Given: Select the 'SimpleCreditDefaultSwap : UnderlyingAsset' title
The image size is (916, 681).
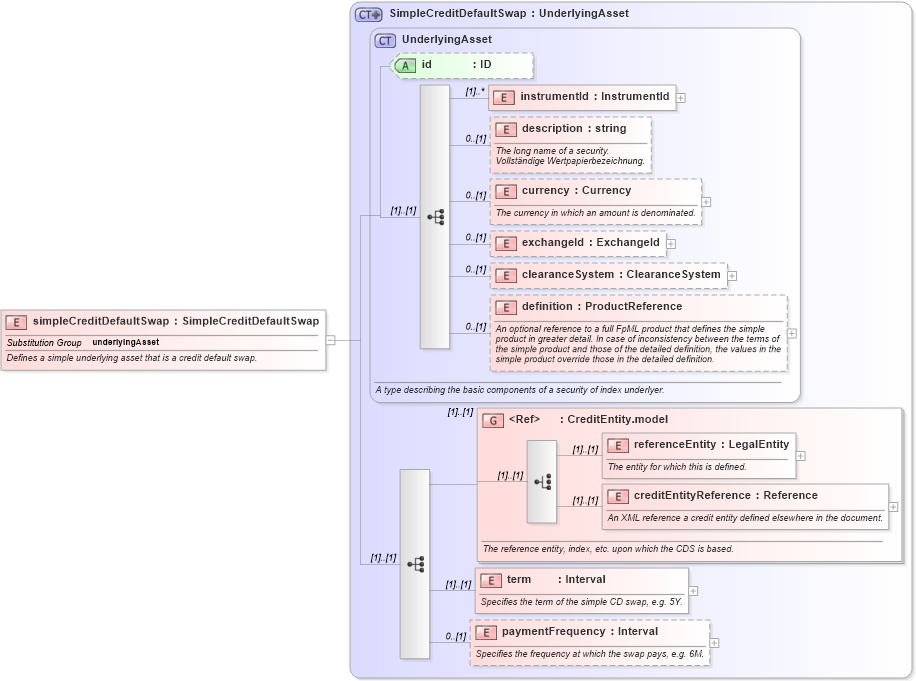Looking at the screenshot, I should (509, 13).
